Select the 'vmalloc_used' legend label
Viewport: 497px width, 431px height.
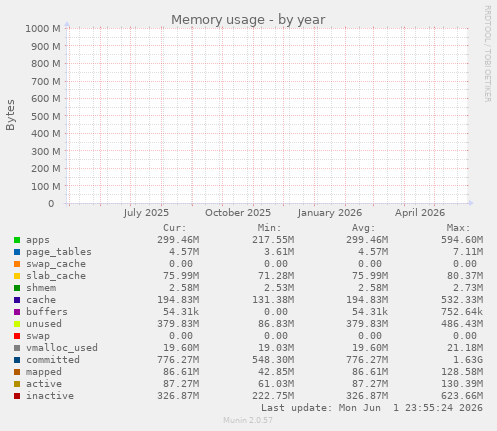point(62,348)
